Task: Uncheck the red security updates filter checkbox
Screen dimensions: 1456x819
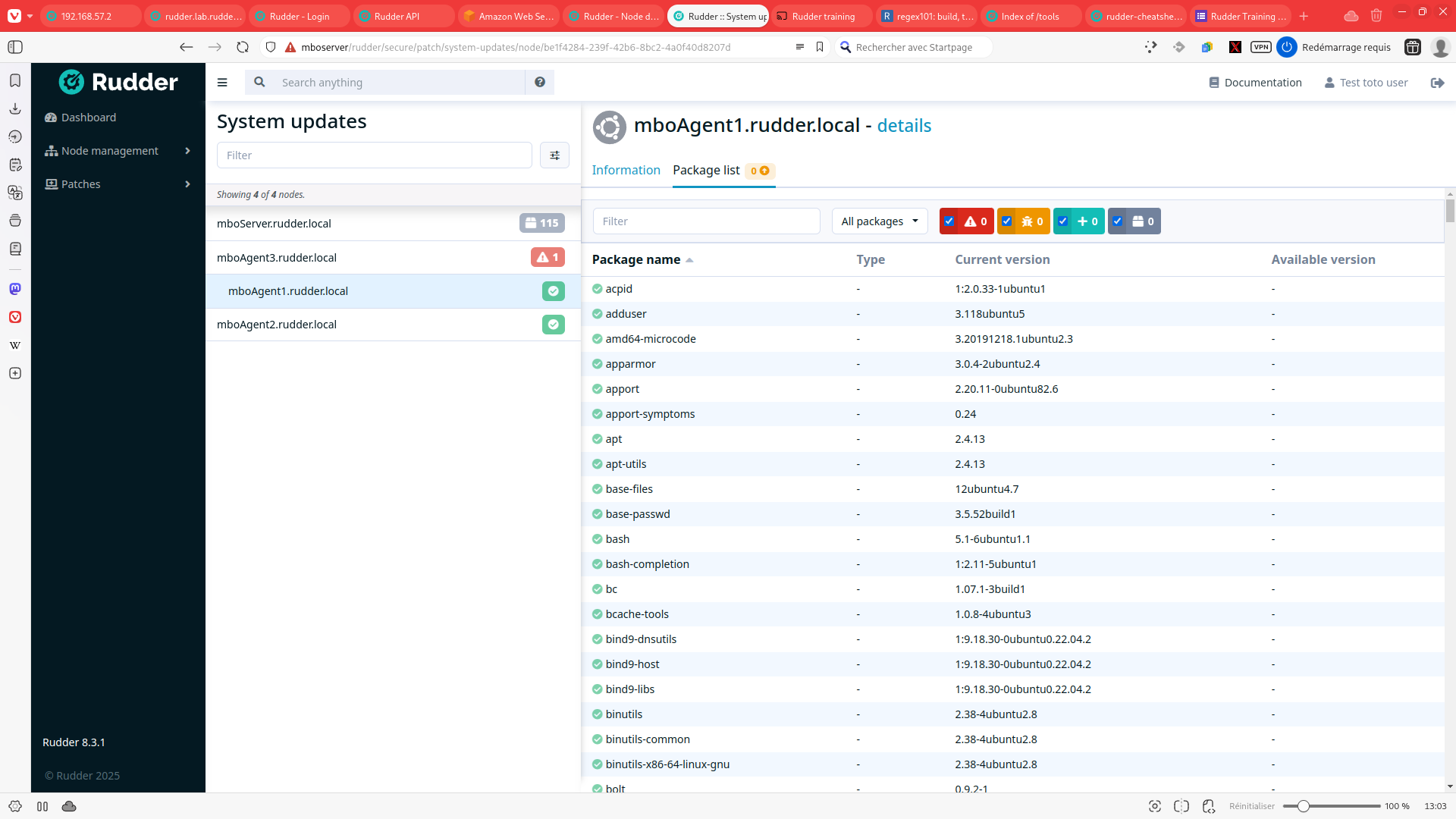Action: tap(949, 221)
